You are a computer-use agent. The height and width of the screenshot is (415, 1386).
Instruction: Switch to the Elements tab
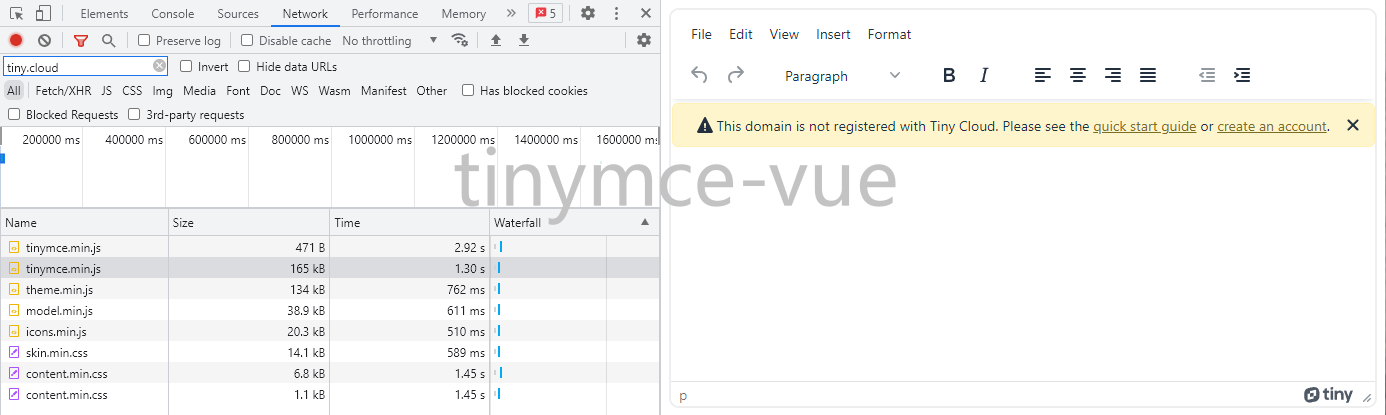click(104, 14)
